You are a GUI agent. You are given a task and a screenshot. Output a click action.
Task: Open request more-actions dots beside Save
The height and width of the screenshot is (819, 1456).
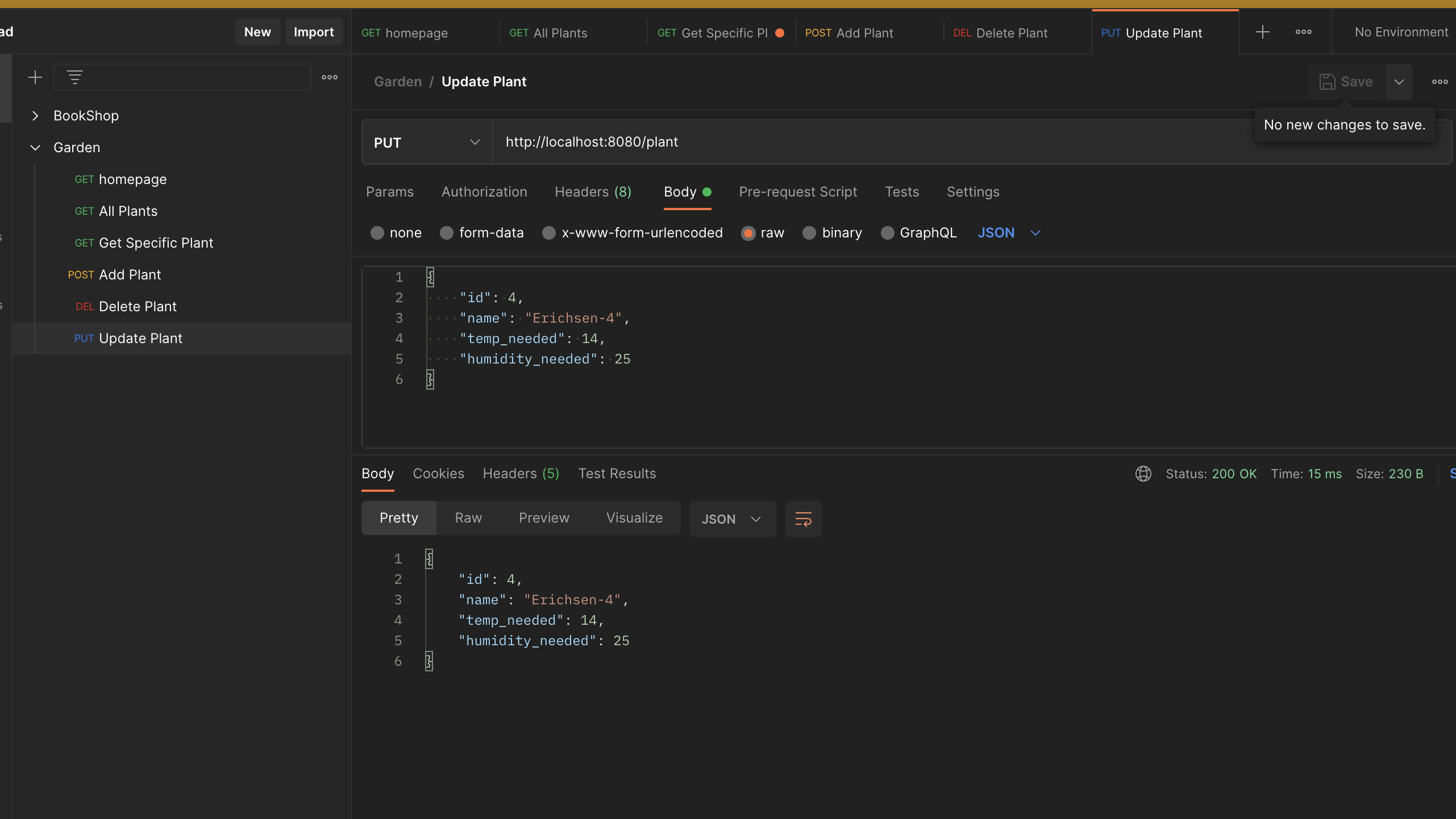(x=1440, y=82)
